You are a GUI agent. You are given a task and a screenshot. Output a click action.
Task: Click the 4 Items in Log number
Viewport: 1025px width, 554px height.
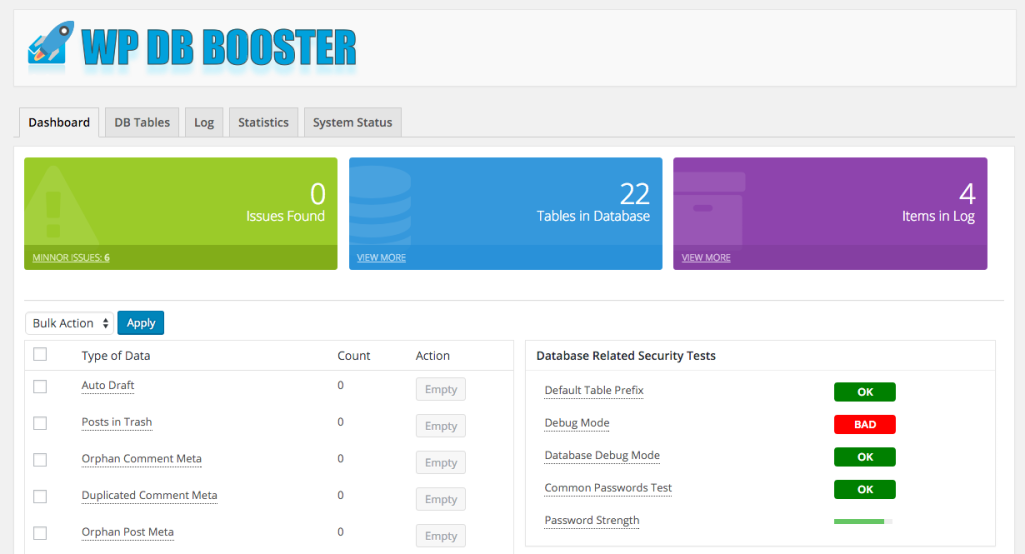coord(967,194)
